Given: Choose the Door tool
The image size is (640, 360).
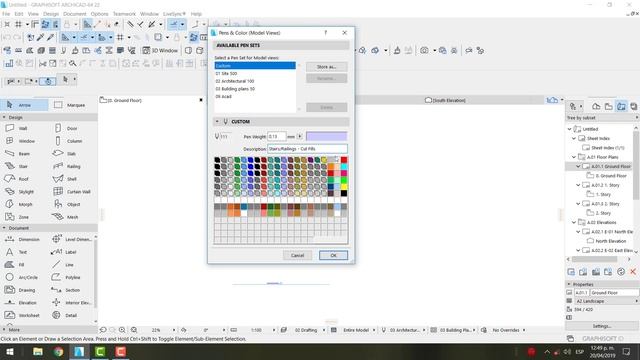Looking at the screenshot, I should tap(66, 128).
